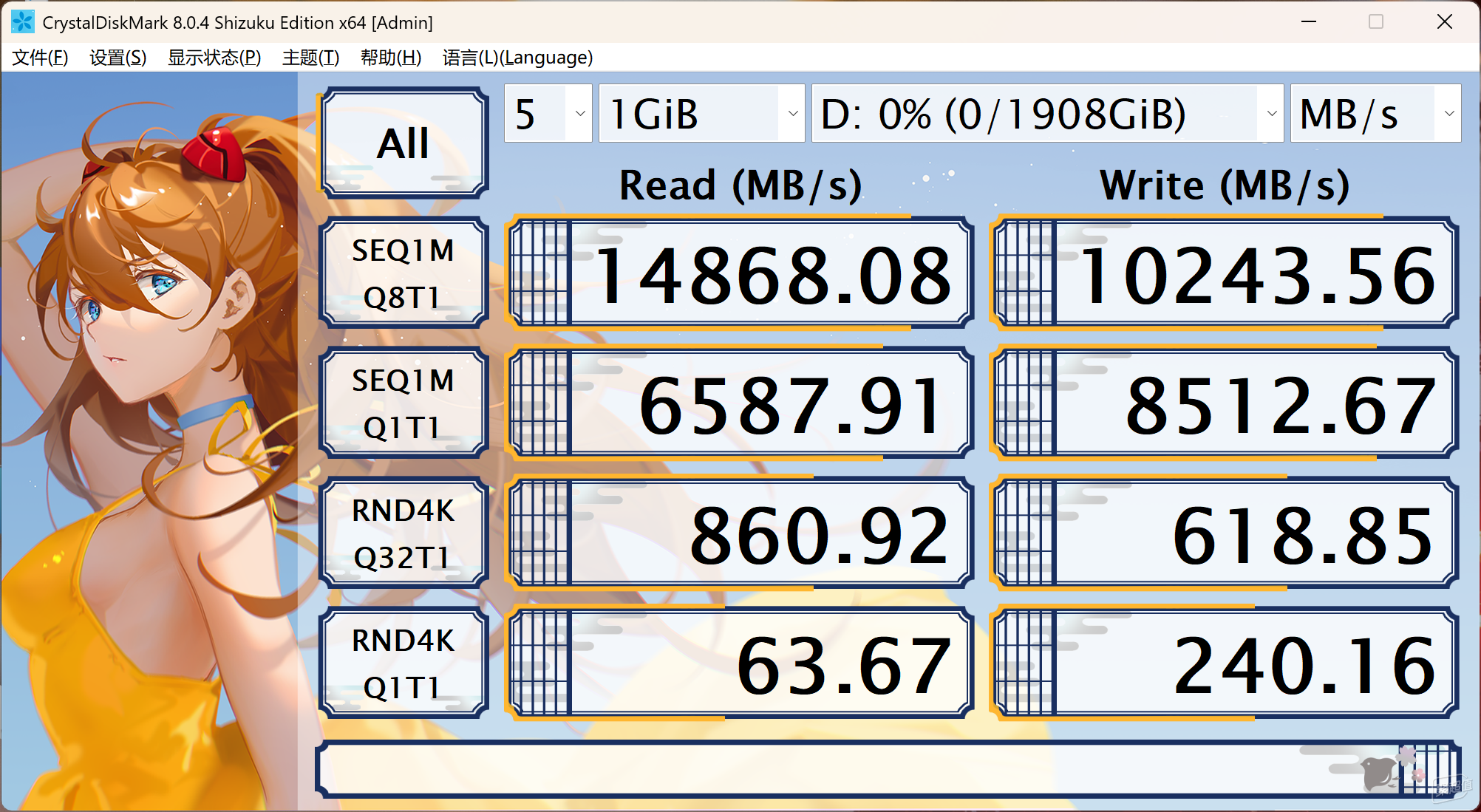Start the RND4K Q32T1 test
This screenshot has width=1481, height=812.
[x=404, y=533]
